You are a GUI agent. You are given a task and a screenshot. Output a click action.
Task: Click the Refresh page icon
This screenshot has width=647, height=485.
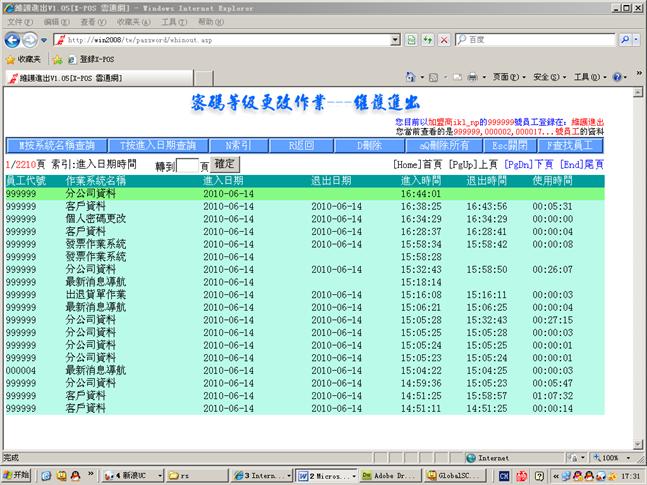point(428,40)
